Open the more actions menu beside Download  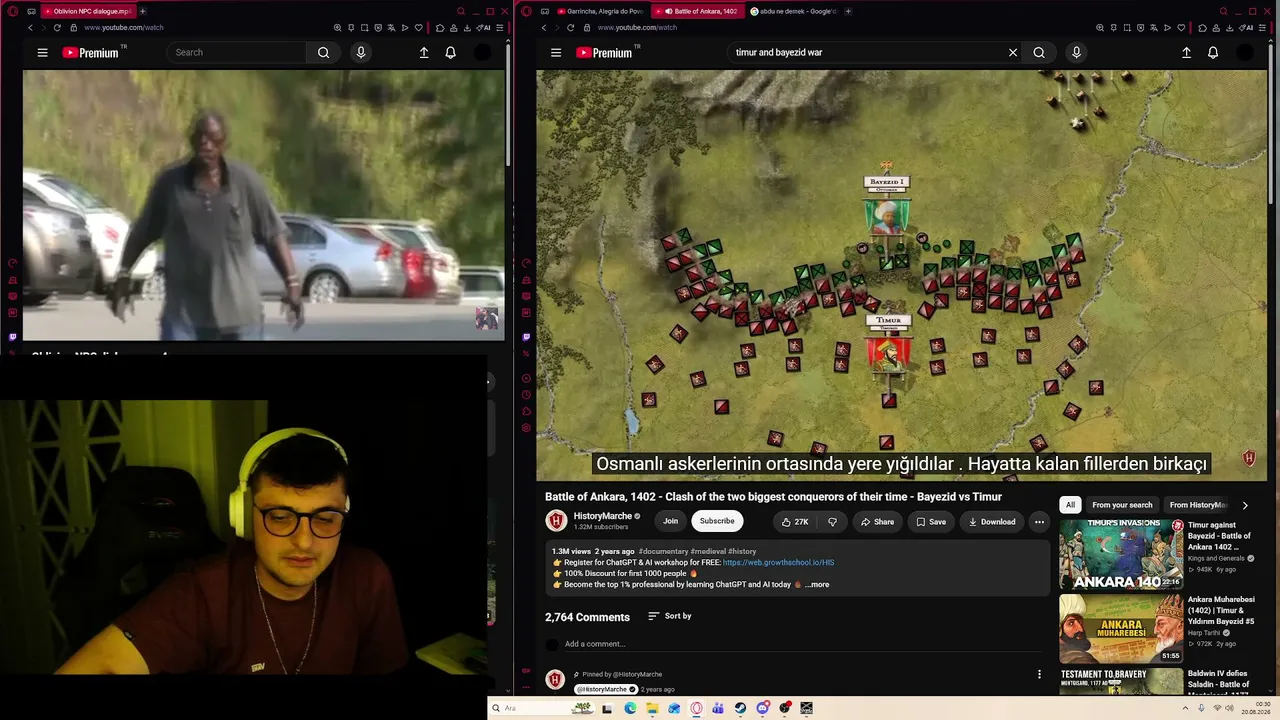pyautogui.click(x=1039, y=522)
